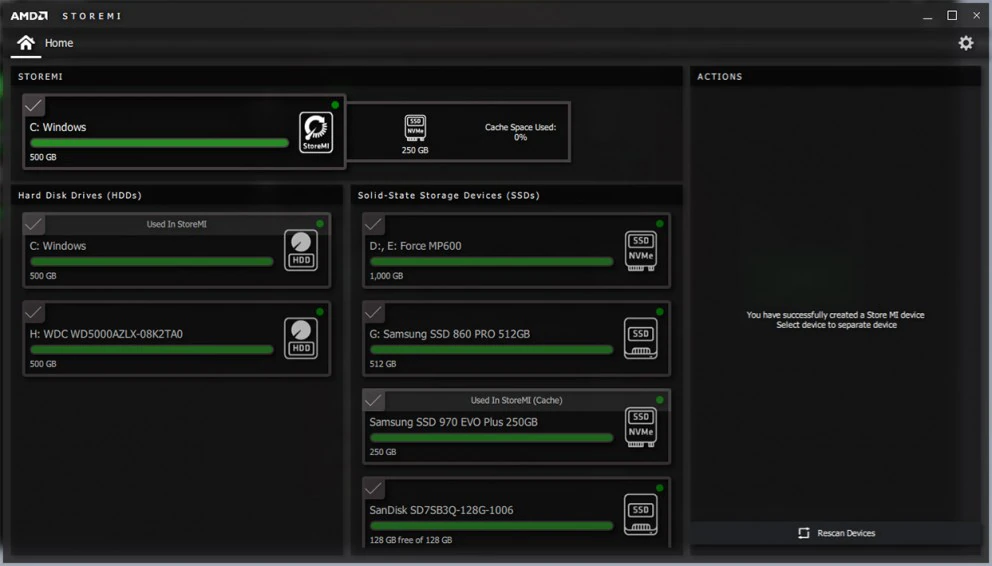
Task: Open the settings gear icon
Action: [965, 43]
